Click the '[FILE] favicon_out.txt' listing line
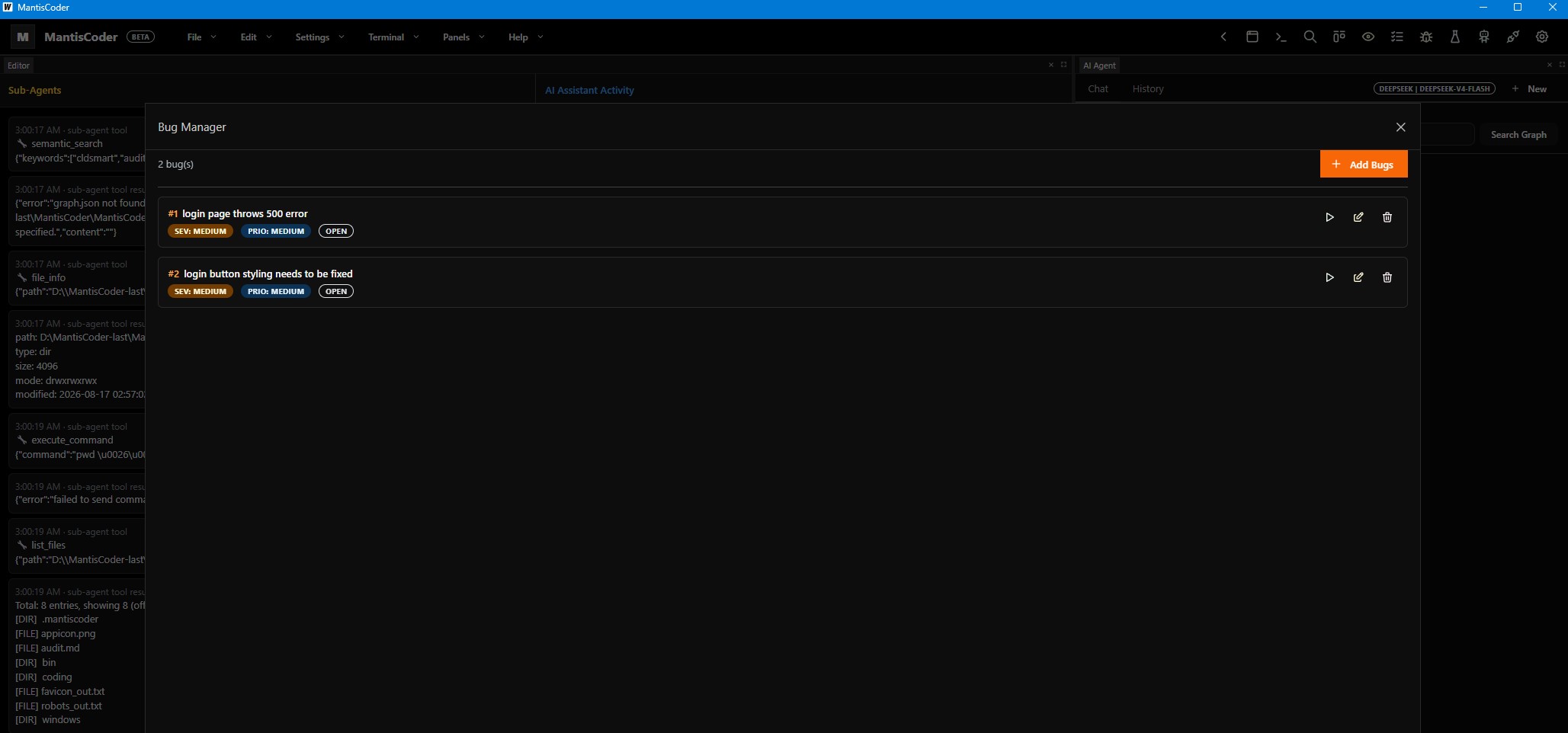 59,692
